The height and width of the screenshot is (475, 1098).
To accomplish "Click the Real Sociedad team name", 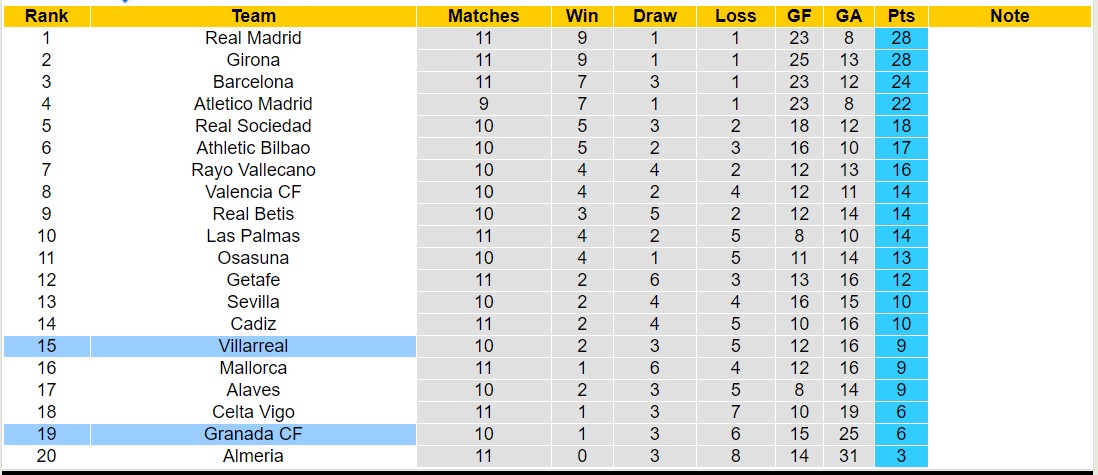I will tap(253, 126).
